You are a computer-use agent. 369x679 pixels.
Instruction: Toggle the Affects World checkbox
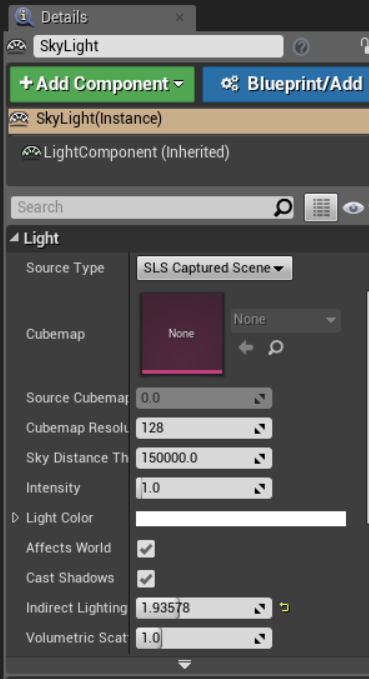(146, 549)
